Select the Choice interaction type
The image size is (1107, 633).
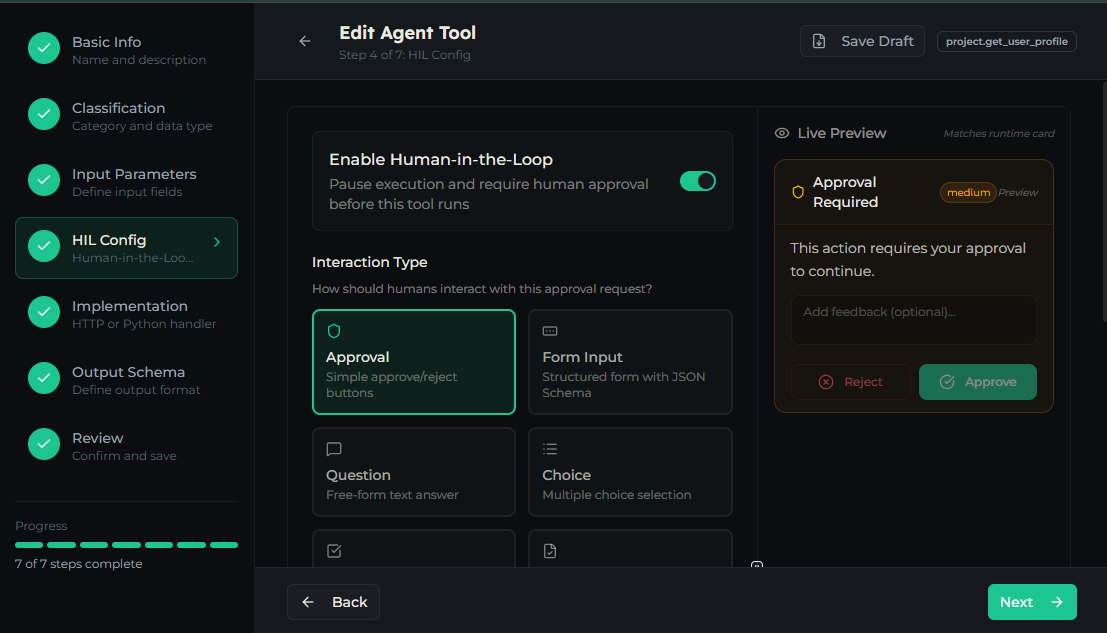tap(630, 472)
